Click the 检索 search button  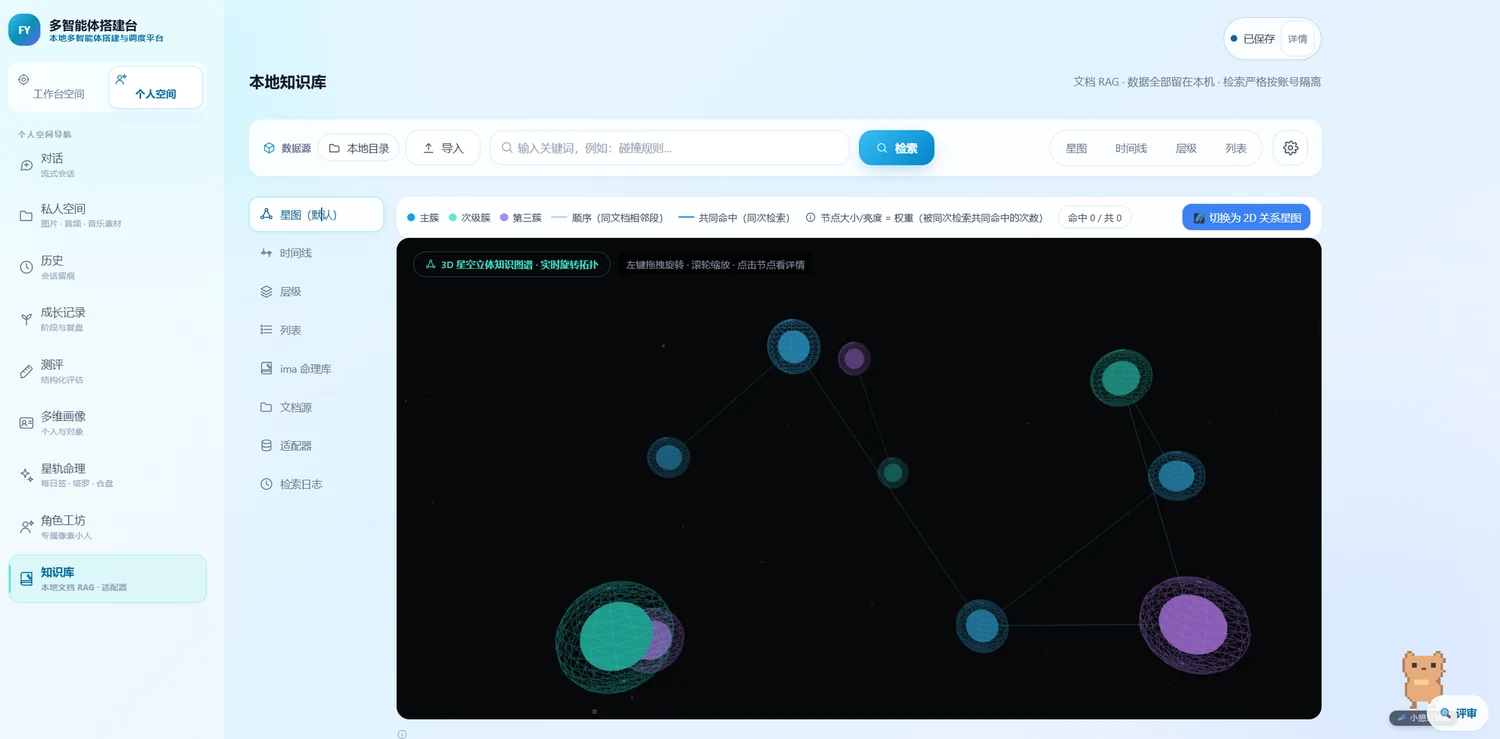coord(896,148)
